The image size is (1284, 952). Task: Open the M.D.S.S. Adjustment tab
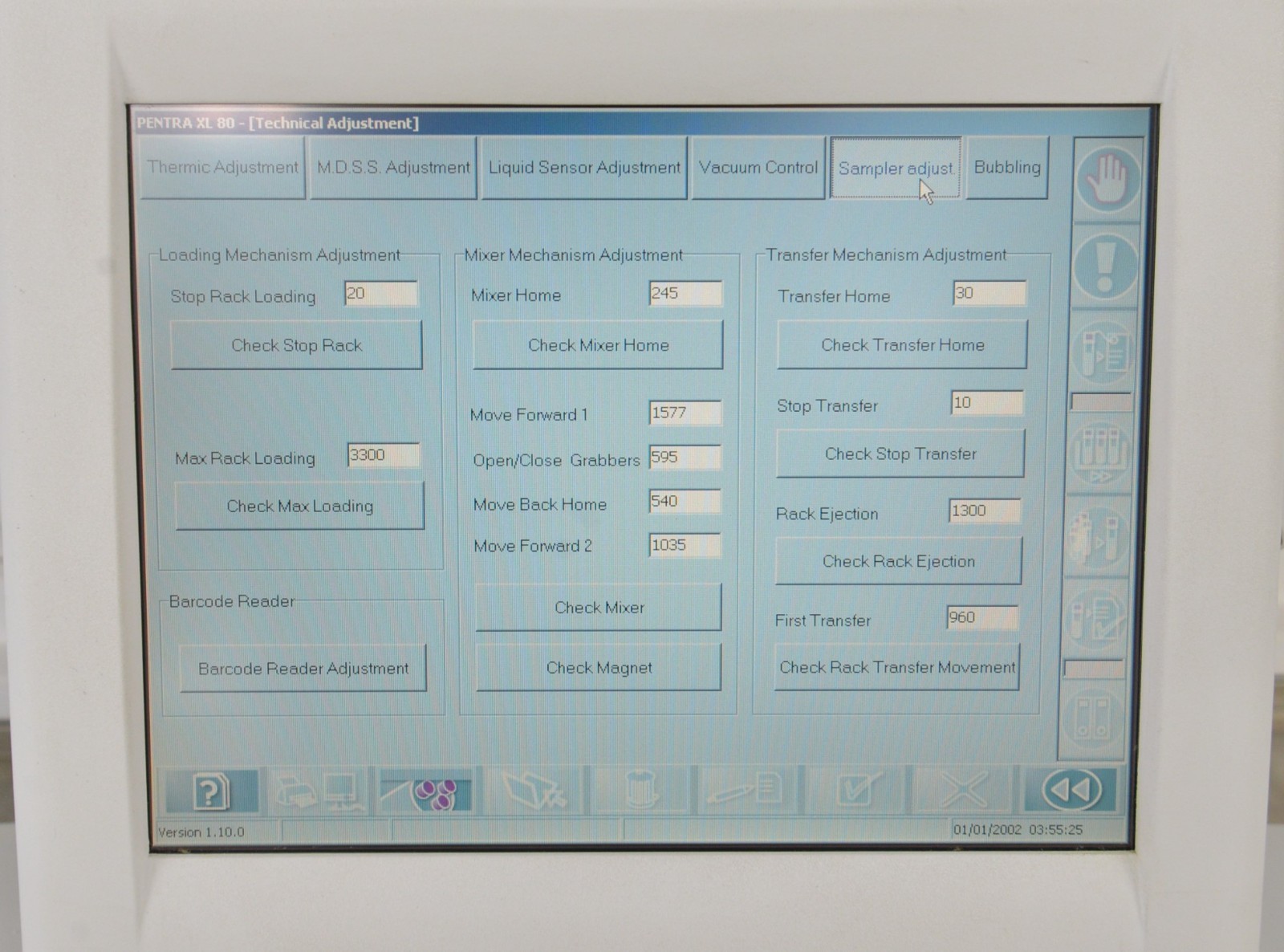coord(392,168)
